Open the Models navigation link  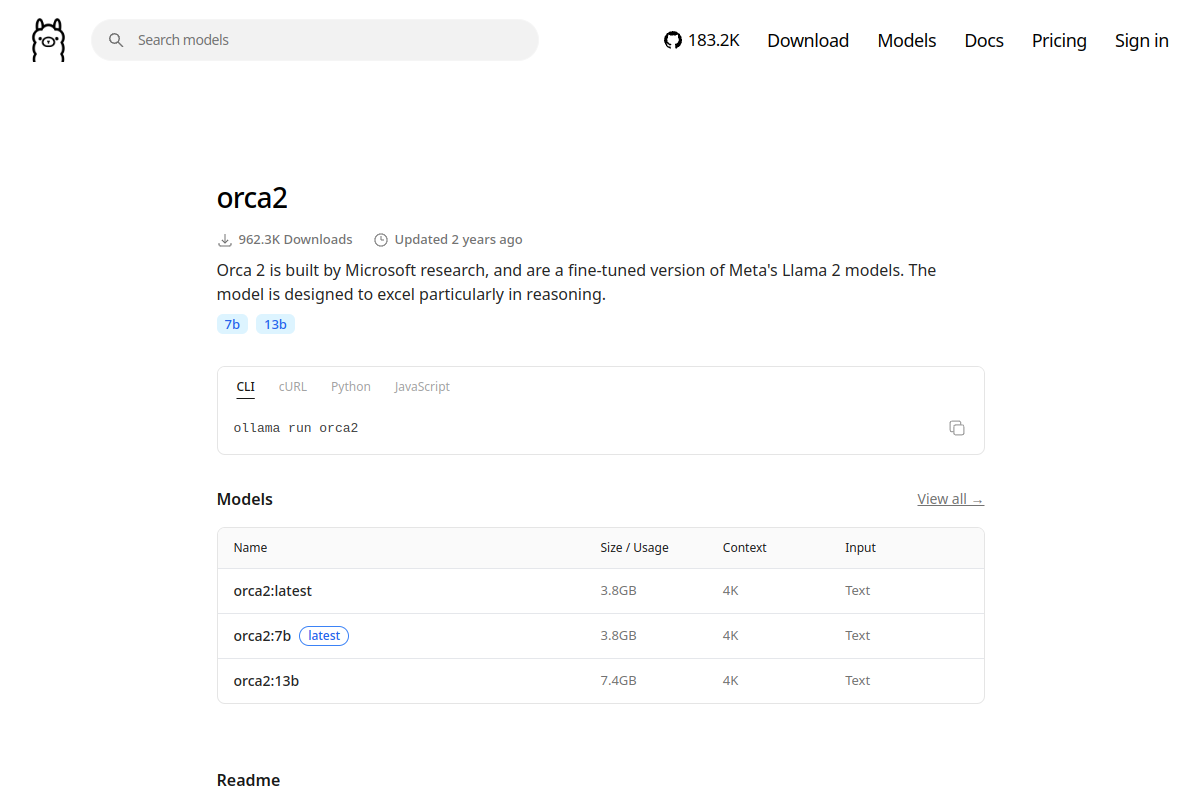(907, 40)
